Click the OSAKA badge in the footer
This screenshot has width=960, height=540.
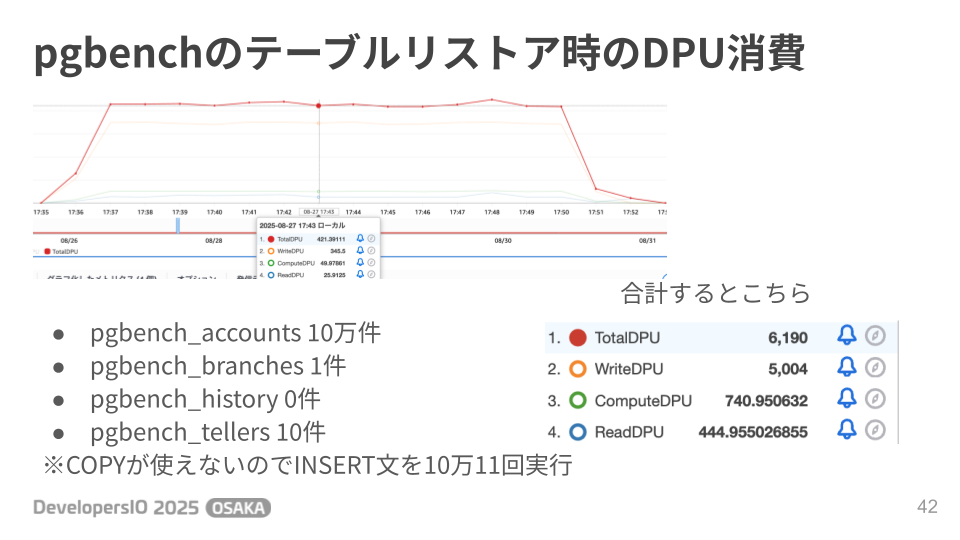(x=238, y=508)
